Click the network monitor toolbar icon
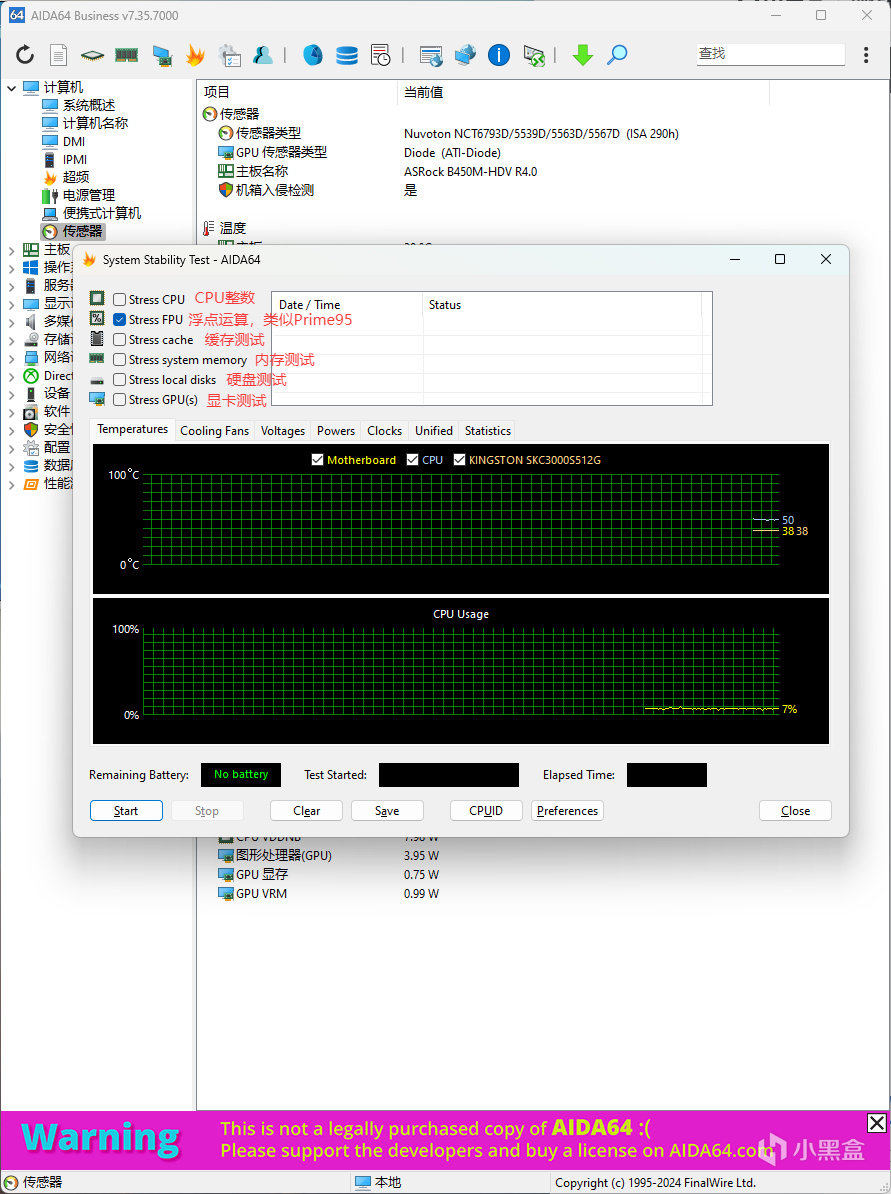The width and height of the screenshot is (891, 1194). pos(161,55)
